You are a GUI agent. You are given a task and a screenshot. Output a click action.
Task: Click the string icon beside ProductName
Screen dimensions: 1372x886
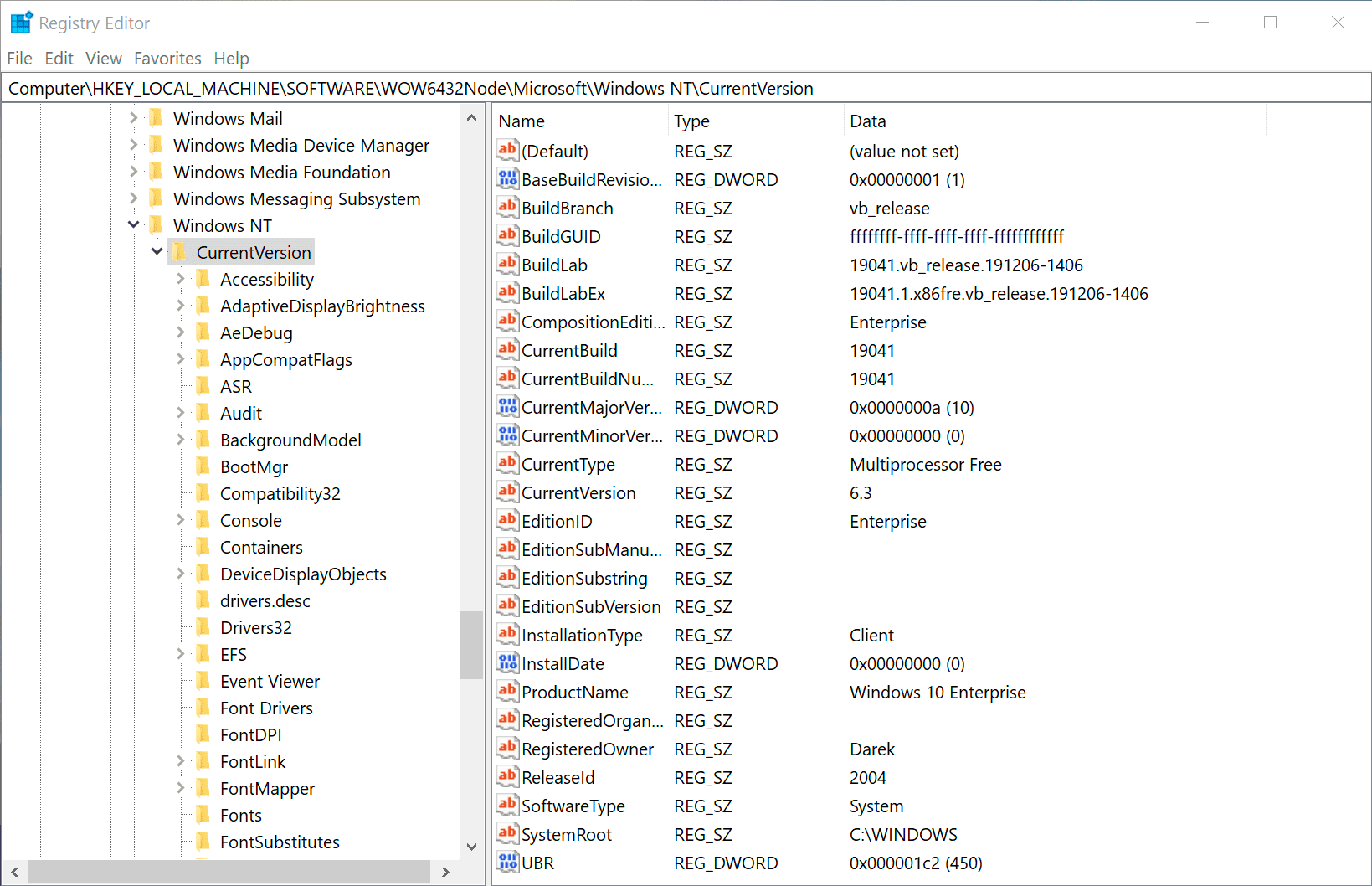(x=507, y=691)
